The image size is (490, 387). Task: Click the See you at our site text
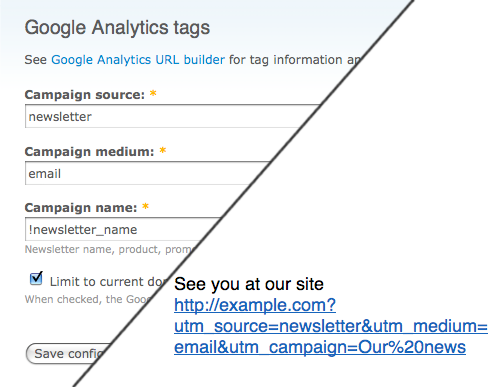[249, 284]
